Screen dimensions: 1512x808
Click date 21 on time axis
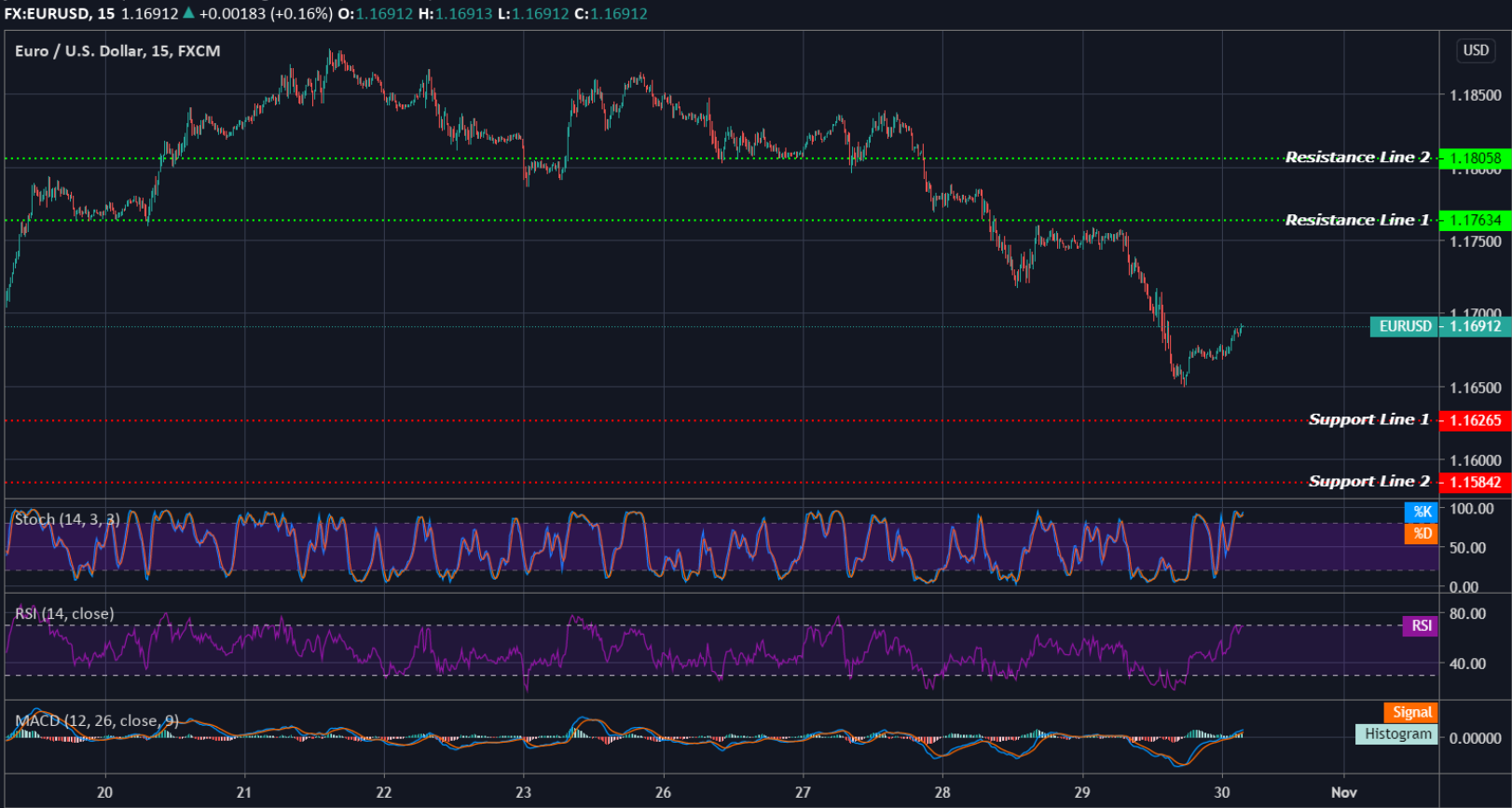244,792
